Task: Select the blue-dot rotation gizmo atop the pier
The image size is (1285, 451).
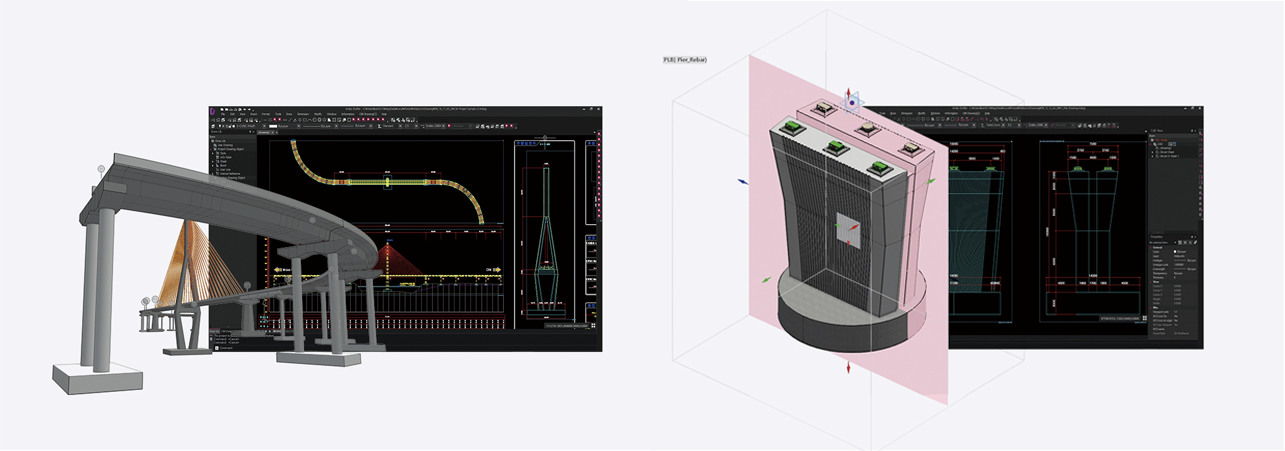Action: click(x=852, y=102)
